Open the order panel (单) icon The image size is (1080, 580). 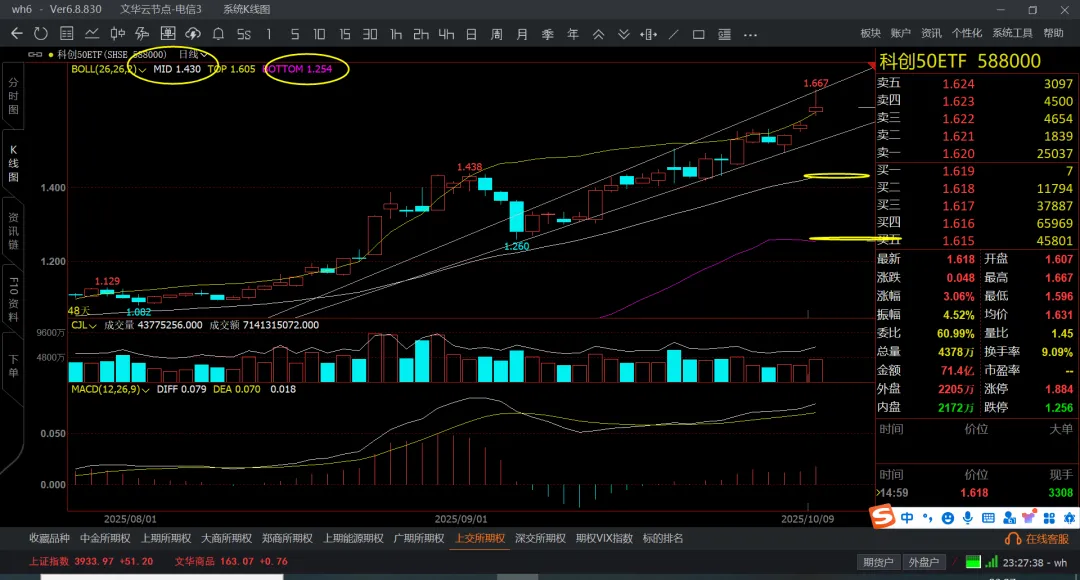pyautogui.click(x=167, y=34)
